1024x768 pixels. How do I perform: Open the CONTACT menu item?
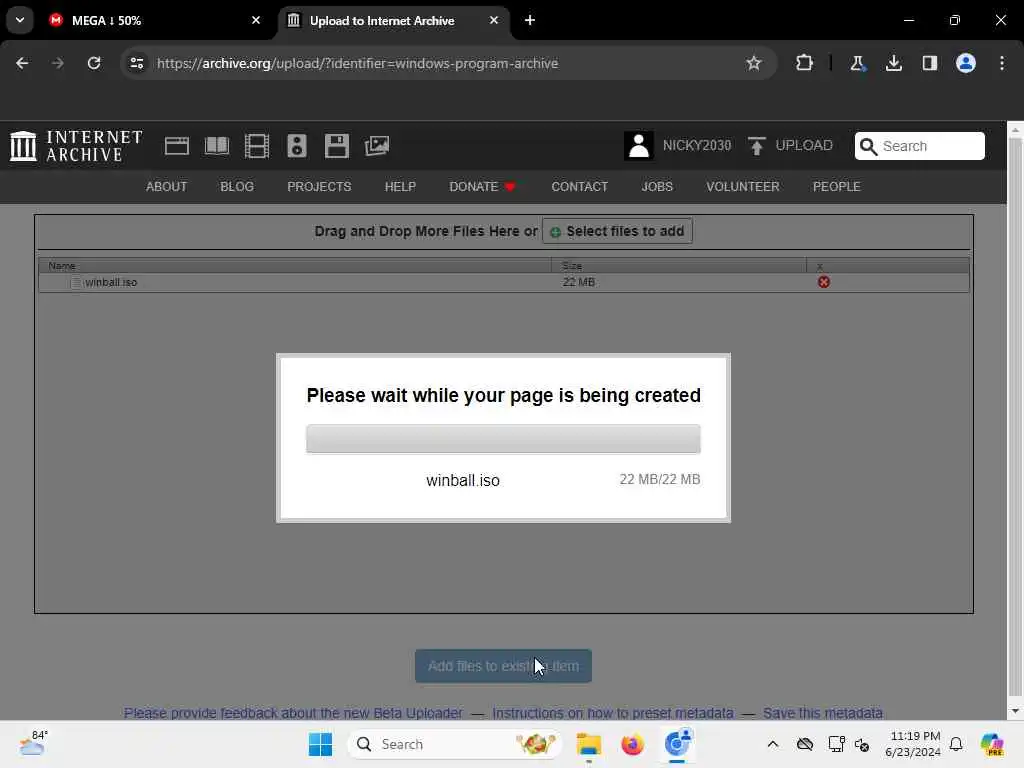coord(579,187)
